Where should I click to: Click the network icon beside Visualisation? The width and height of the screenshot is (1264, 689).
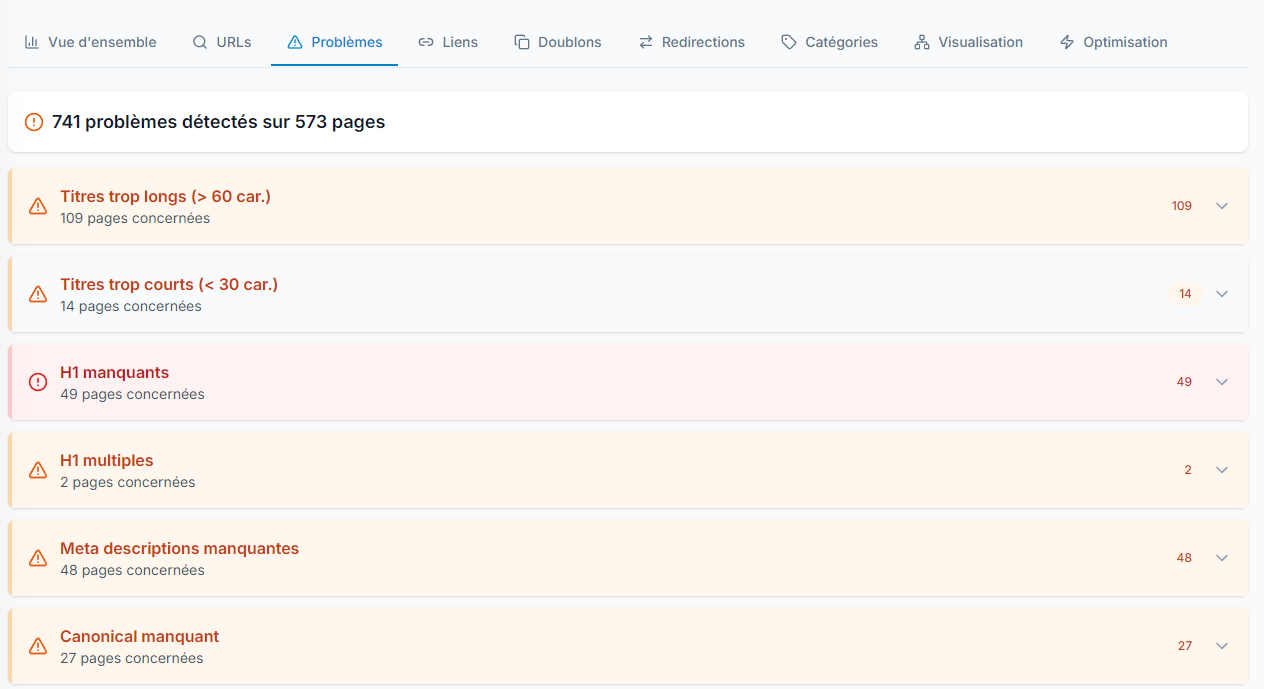click(x=922, y=42)
